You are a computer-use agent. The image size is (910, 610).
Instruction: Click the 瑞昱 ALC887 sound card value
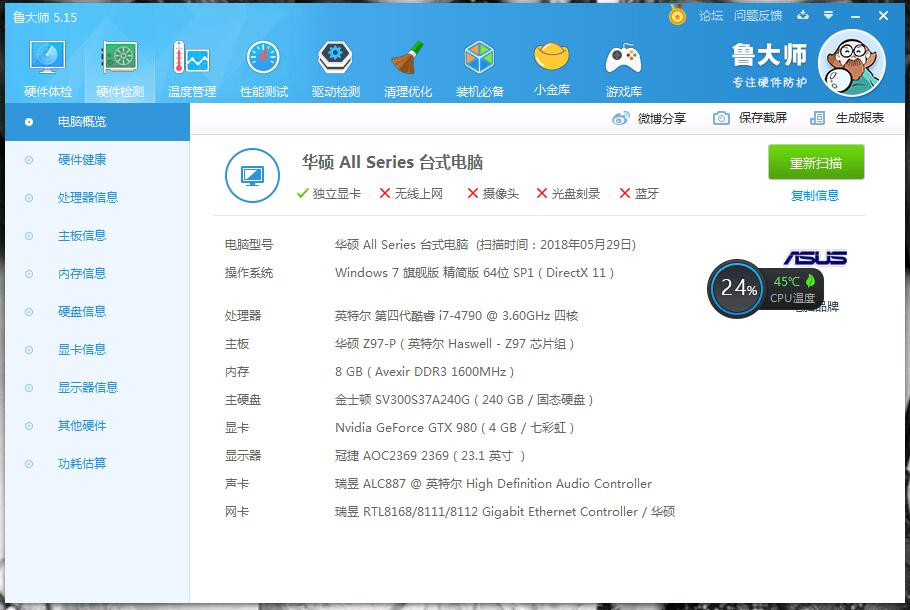pyautogui.click(x=493, y=484)
